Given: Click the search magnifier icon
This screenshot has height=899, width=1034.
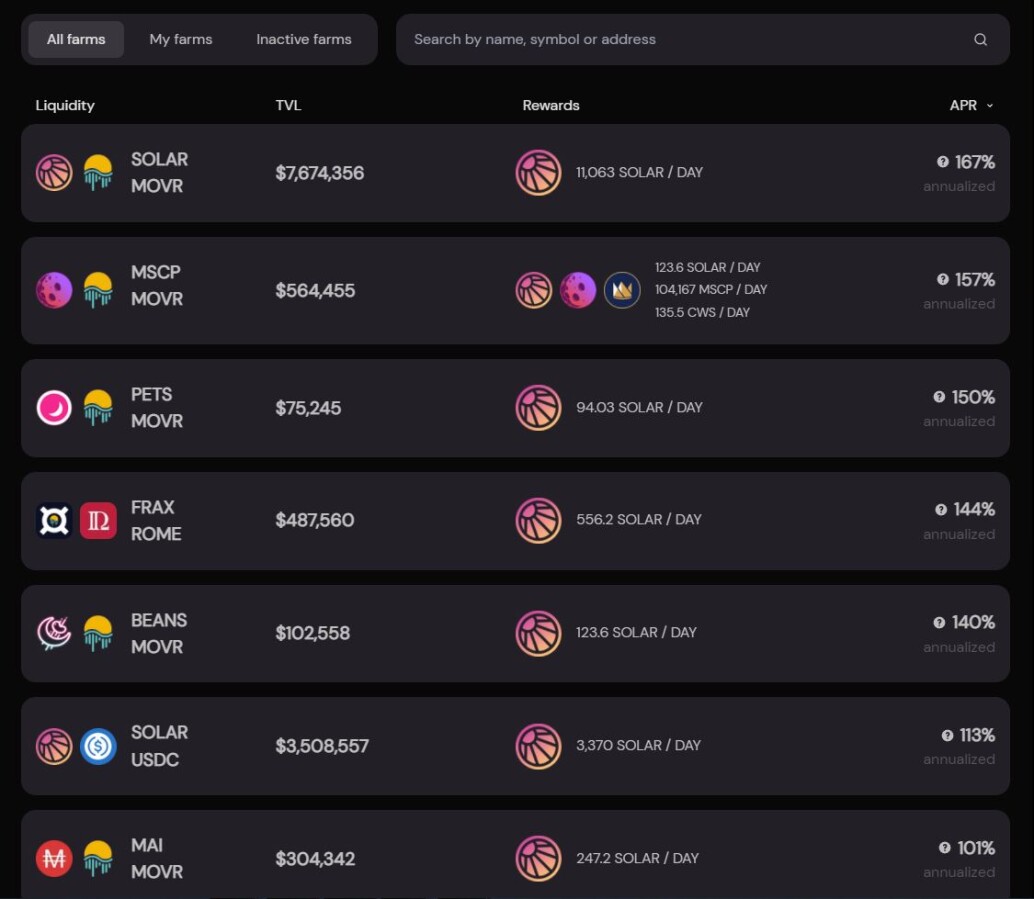Looking at the screenshot, I should tap(980, 40).
